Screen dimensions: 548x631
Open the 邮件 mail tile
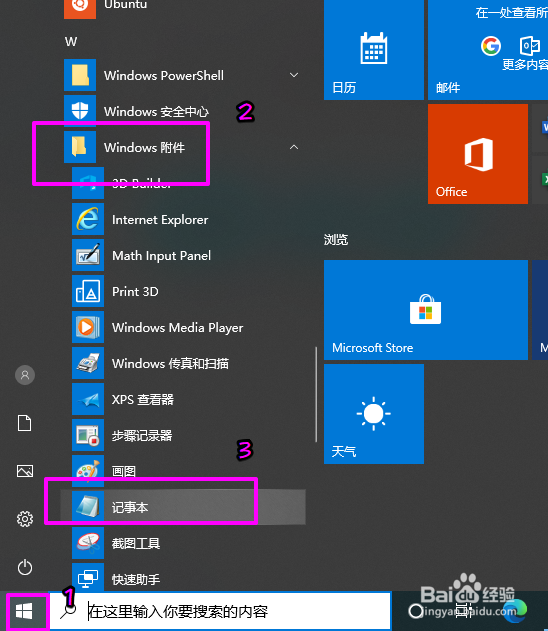(x=488, y=50)
